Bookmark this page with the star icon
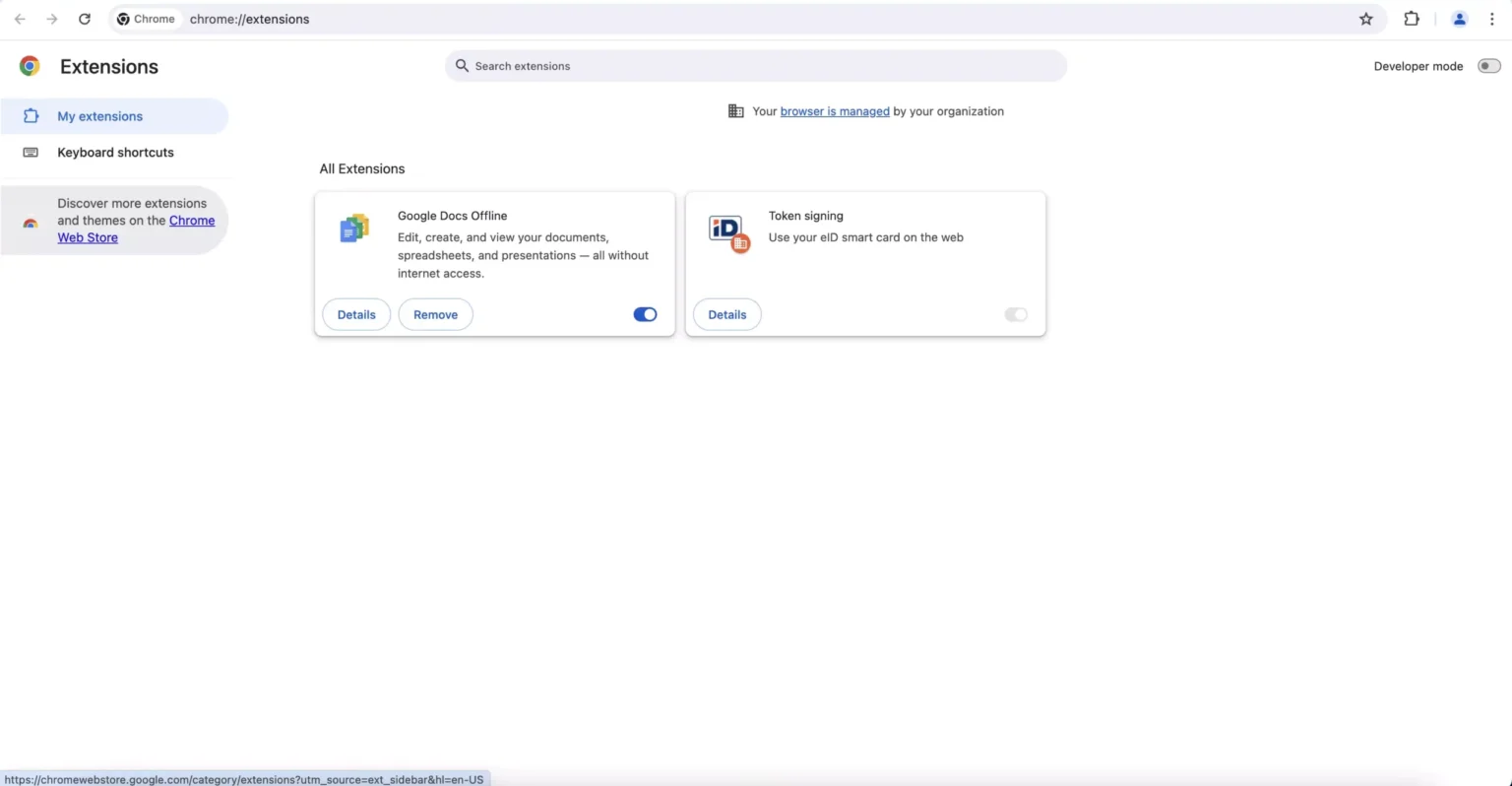The image size is (1512, 786). tap(1366, 19)
